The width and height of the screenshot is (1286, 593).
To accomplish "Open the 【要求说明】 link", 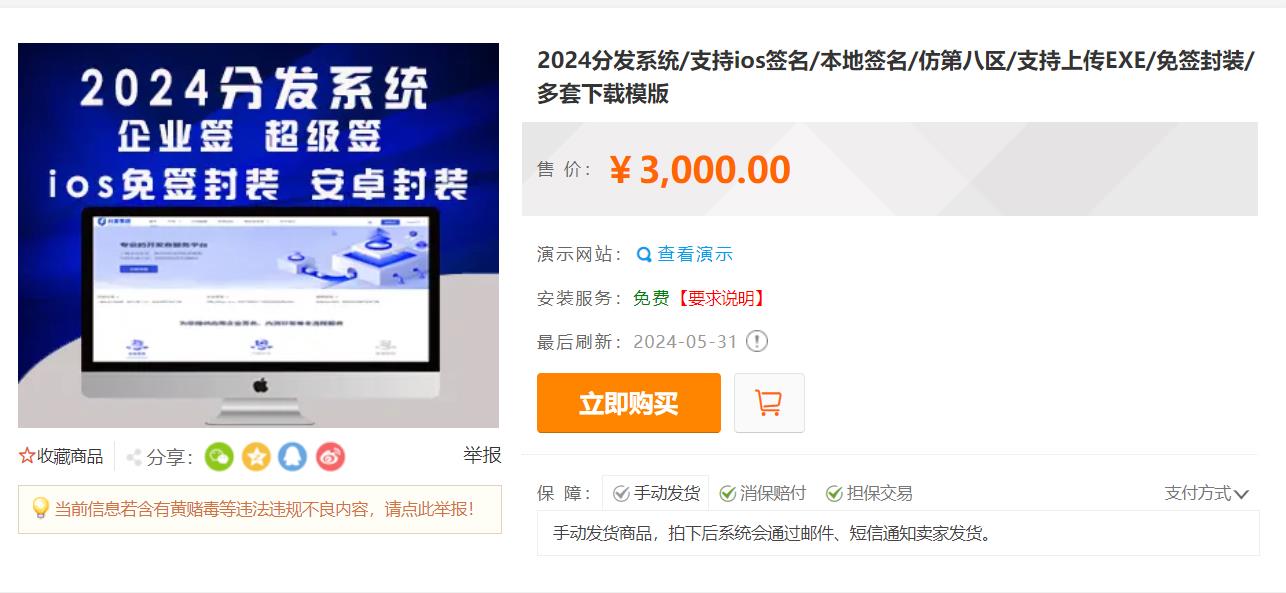I will pos(721,298).
